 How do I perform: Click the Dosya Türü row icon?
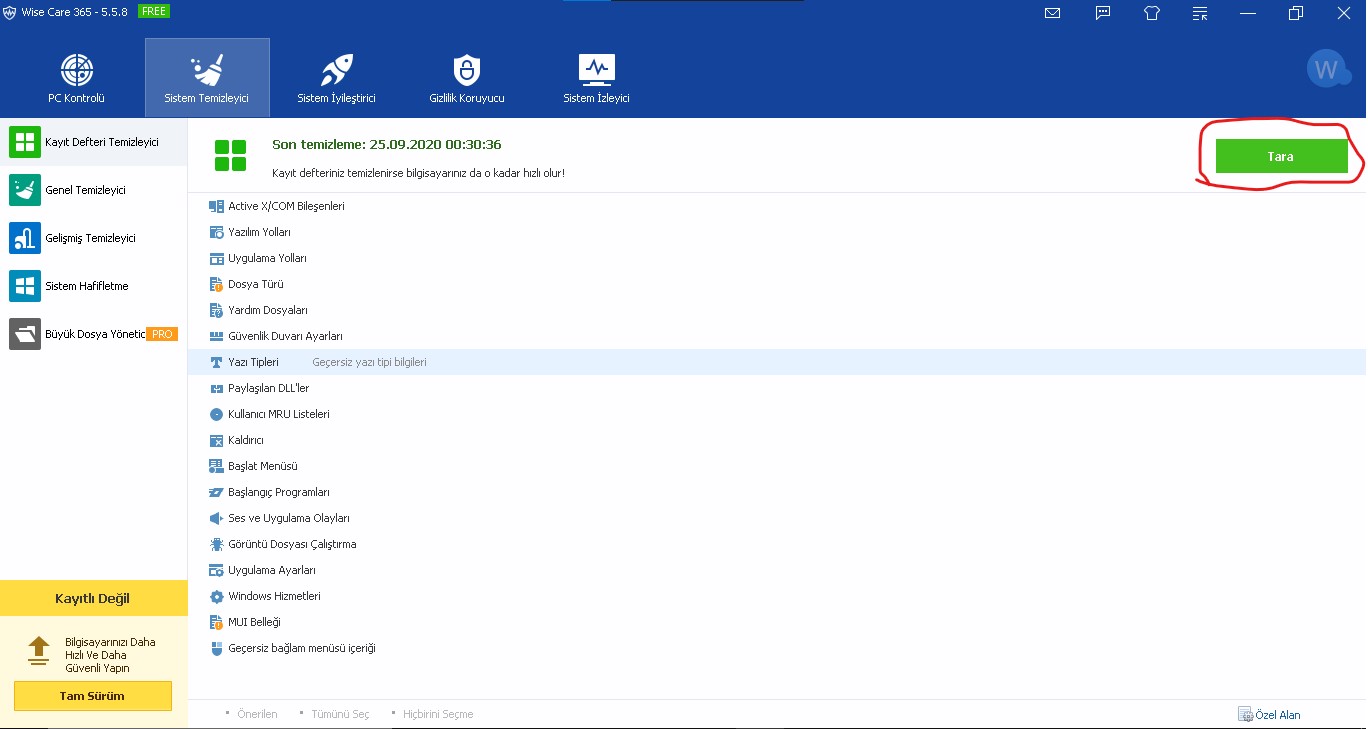pos(216,284)
